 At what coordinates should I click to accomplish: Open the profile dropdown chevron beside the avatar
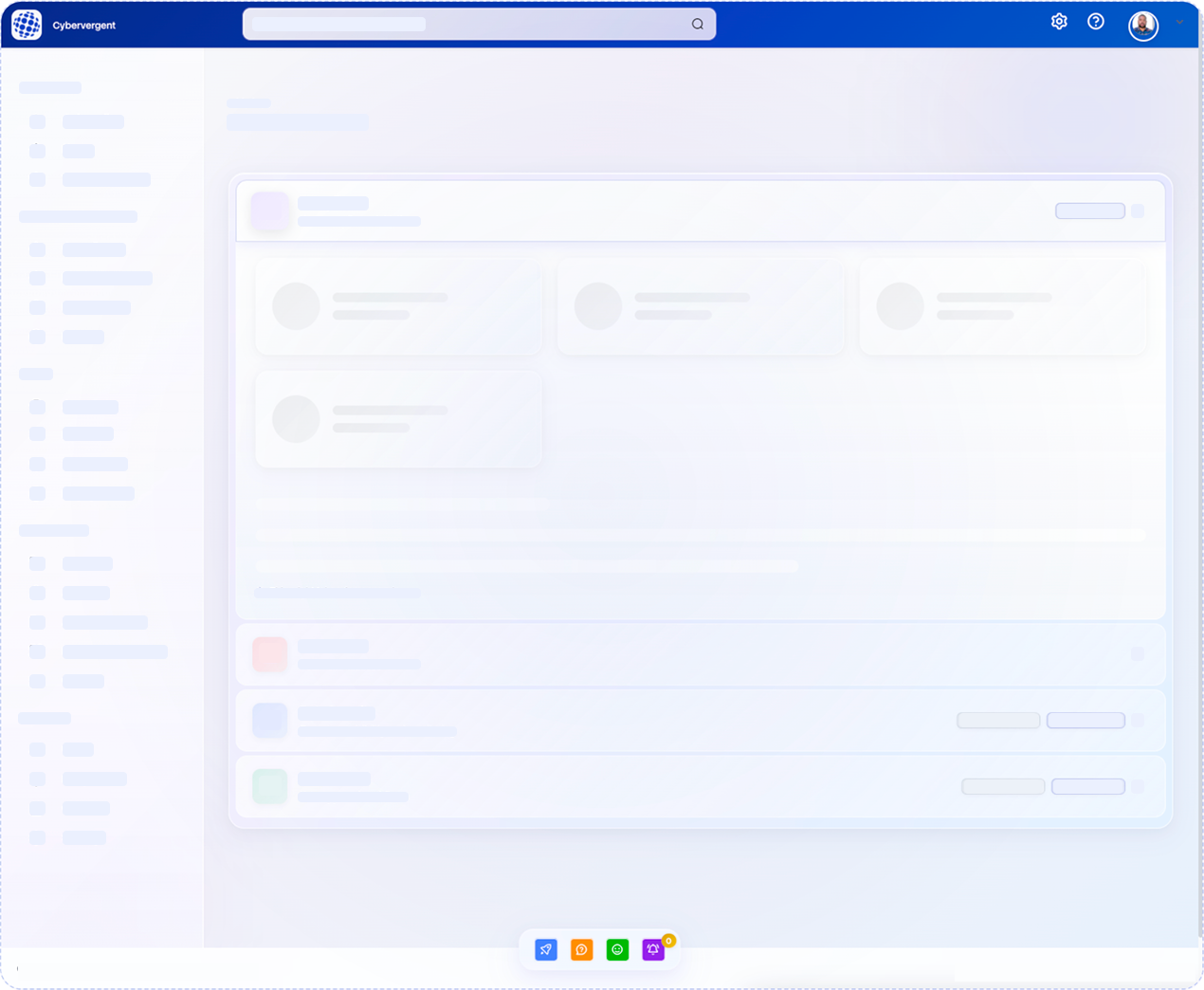(x=1178, y=23)
